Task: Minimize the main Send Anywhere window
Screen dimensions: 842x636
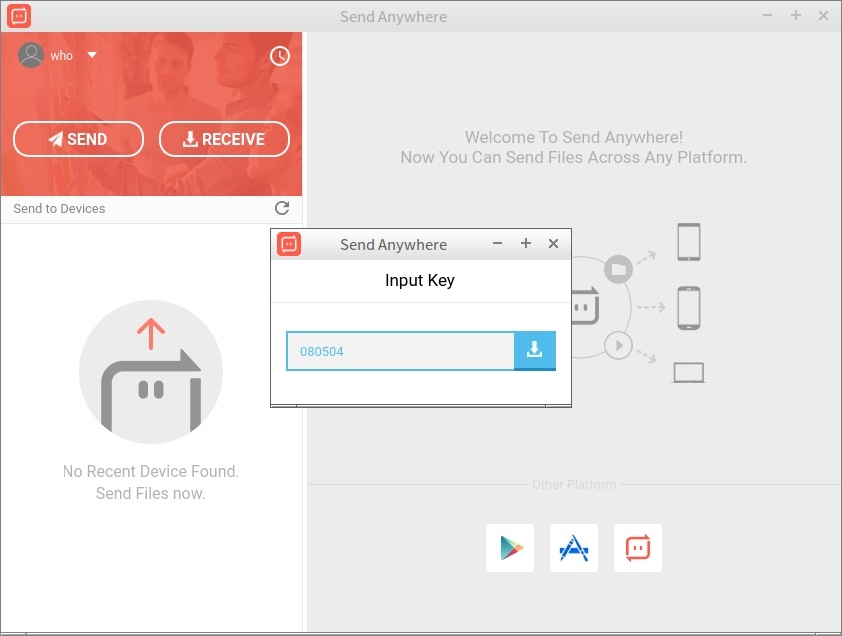Action: click(768, 16)
